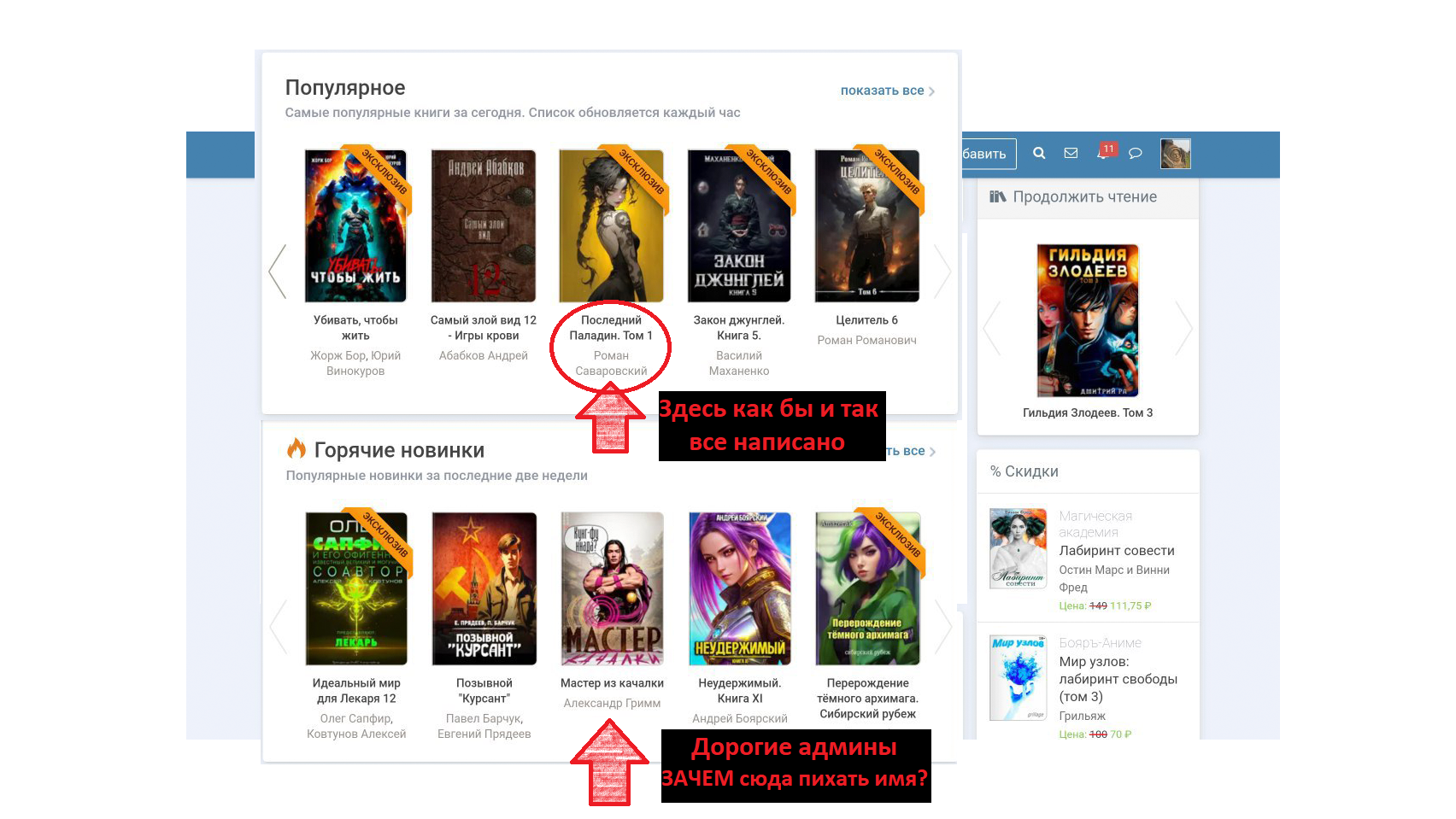The image size is (1456, 819).
Task: Open the chat speech bubble icon
Action: tap(1136, 154)
